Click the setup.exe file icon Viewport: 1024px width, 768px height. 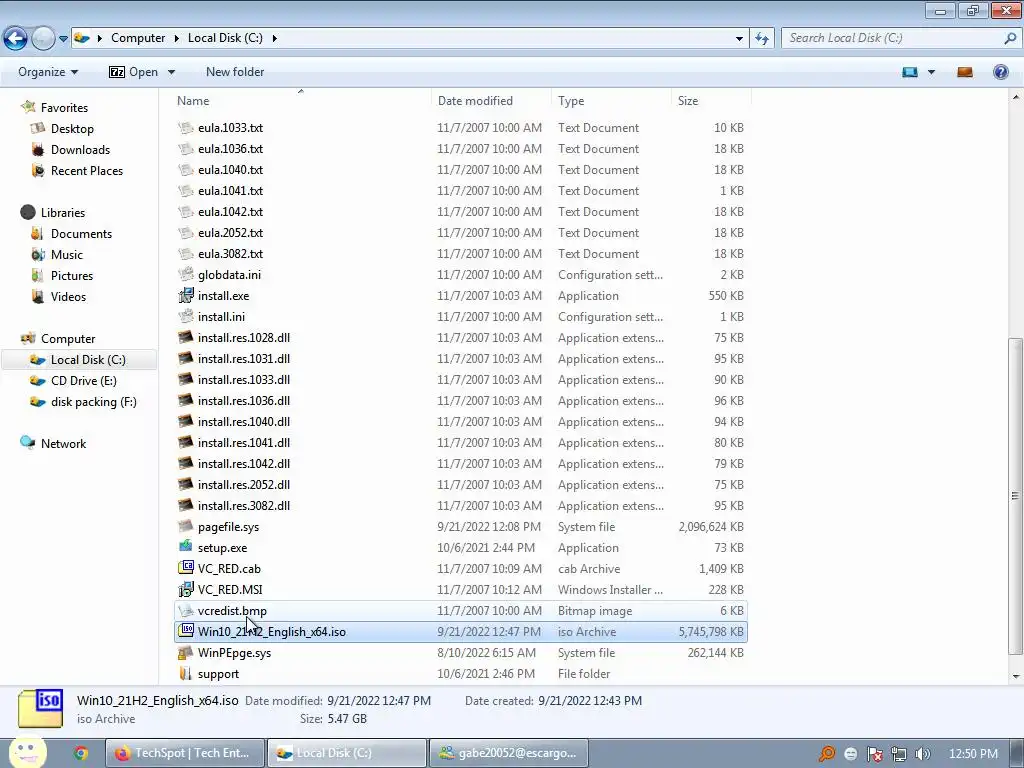[186, 547]
